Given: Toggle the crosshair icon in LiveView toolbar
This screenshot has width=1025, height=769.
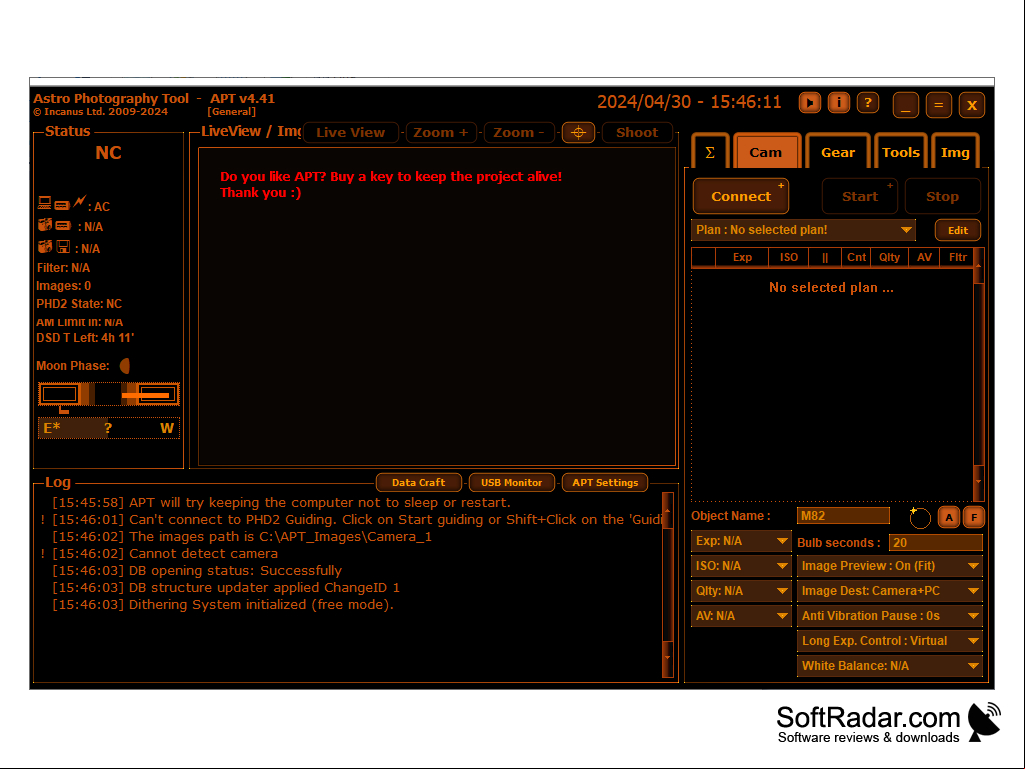Looking at the screenshot, I should (x=578, y=132).
